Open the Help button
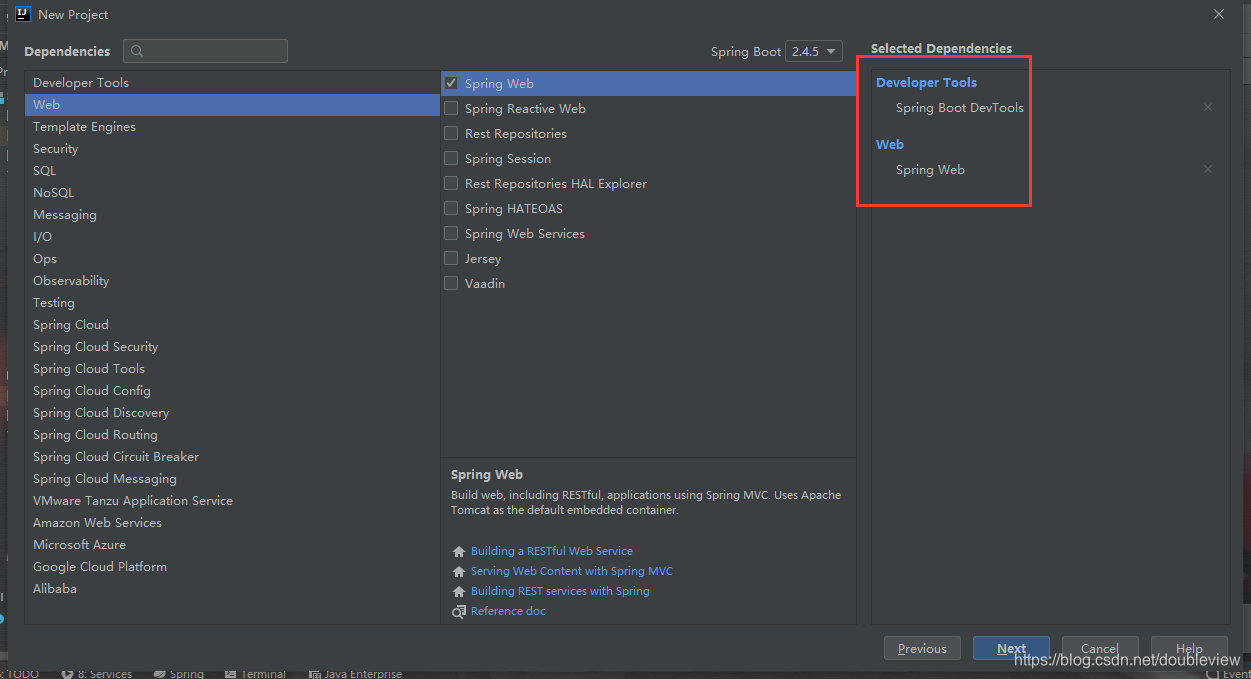This screenshot has width=1251, height=679. tap(1189, 648)
